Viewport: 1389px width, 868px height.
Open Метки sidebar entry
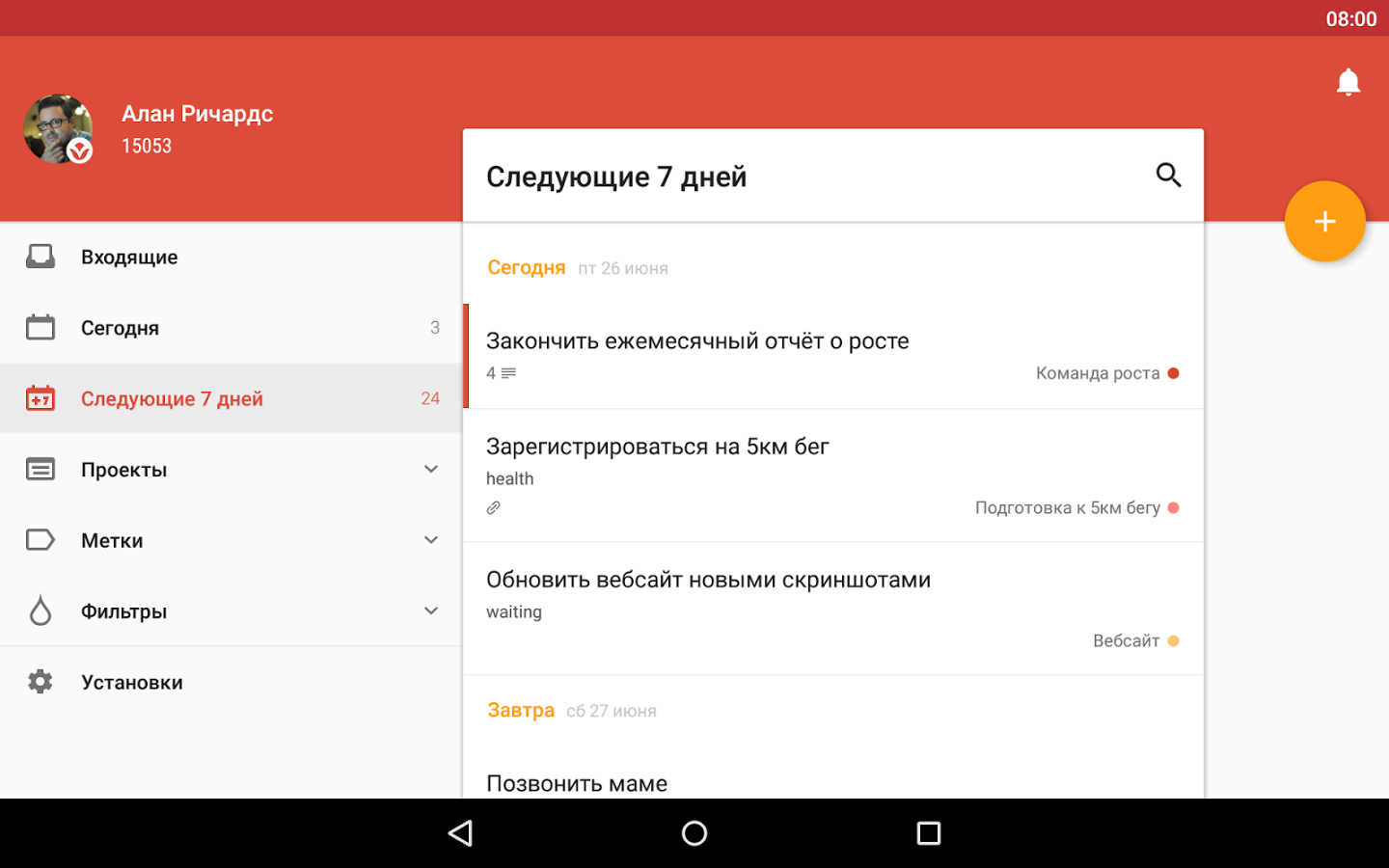231,540
